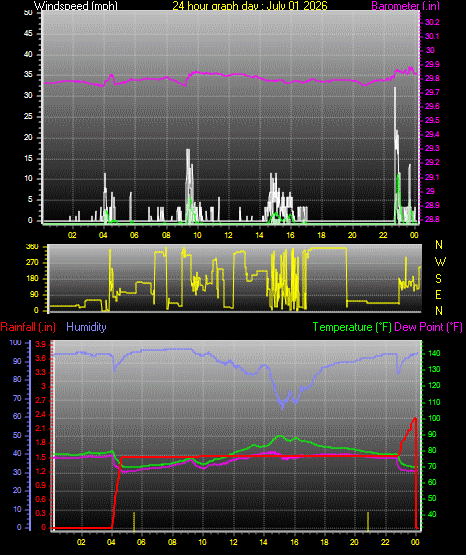The image size is (466, 555).
Task: Click the 'Windspeed (mph)' axis title
Action: (x=76, y=6)
